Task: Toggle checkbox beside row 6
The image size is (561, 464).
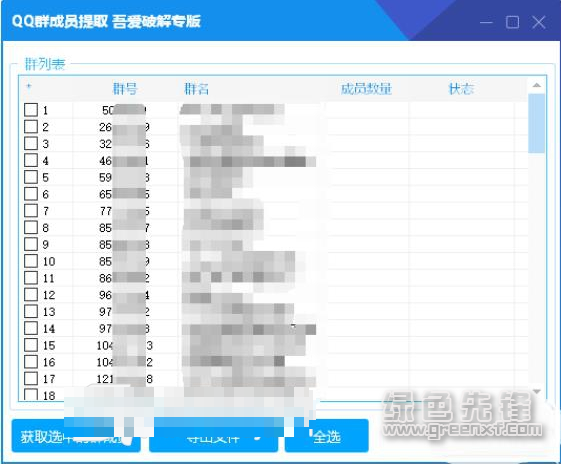Action: [x=31, y=194]
